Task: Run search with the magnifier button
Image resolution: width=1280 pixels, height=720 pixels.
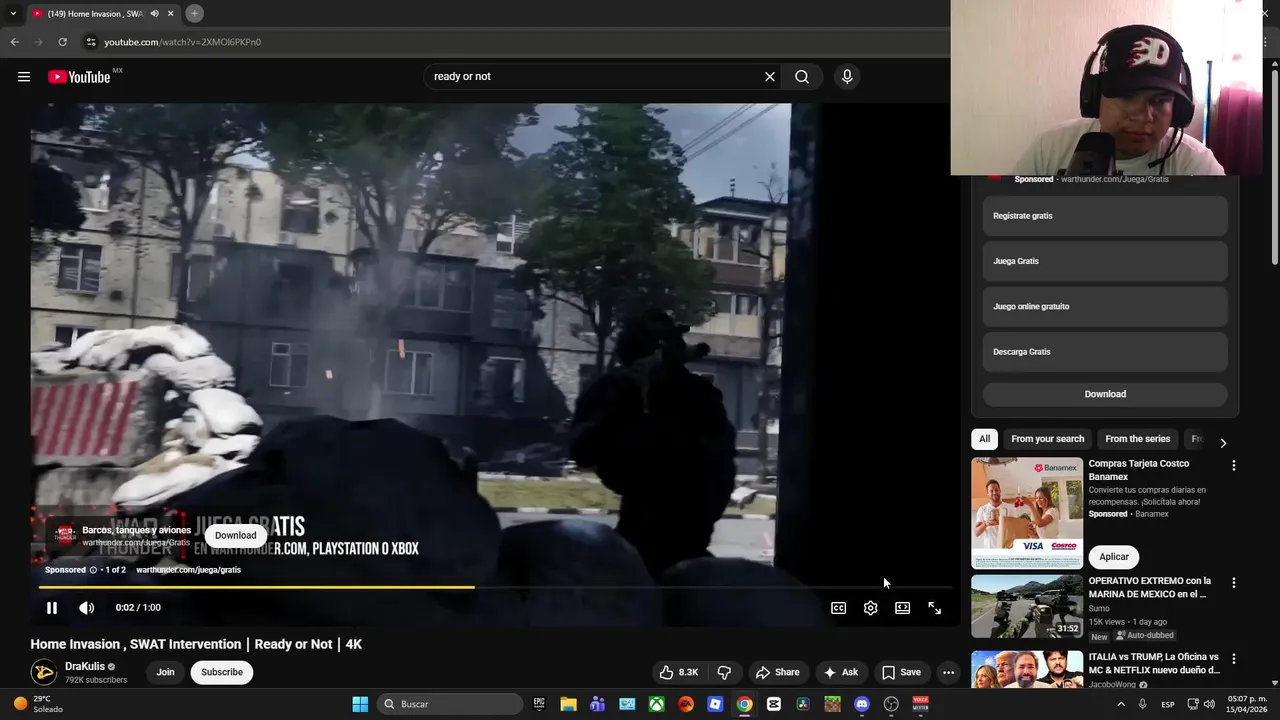Action: [802, 77]
